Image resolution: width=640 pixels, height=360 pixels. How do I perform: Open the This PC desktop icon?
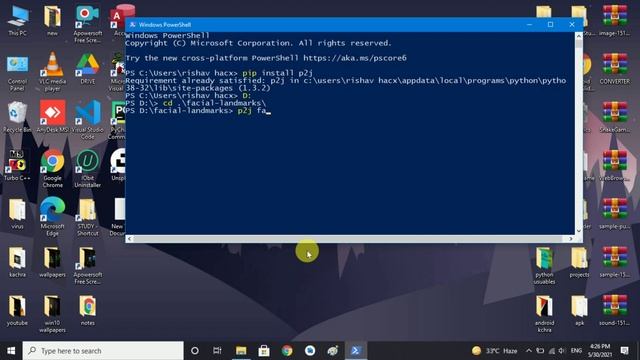18,21
